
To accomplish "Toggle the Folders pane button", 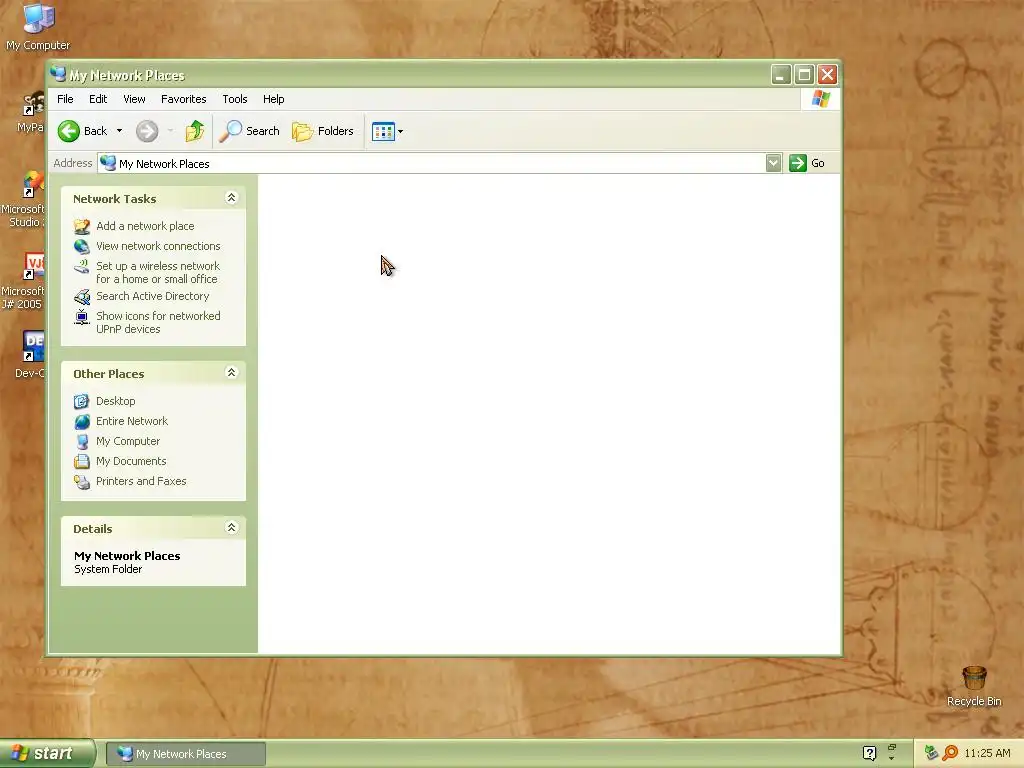I will click(x=323, y=131).
